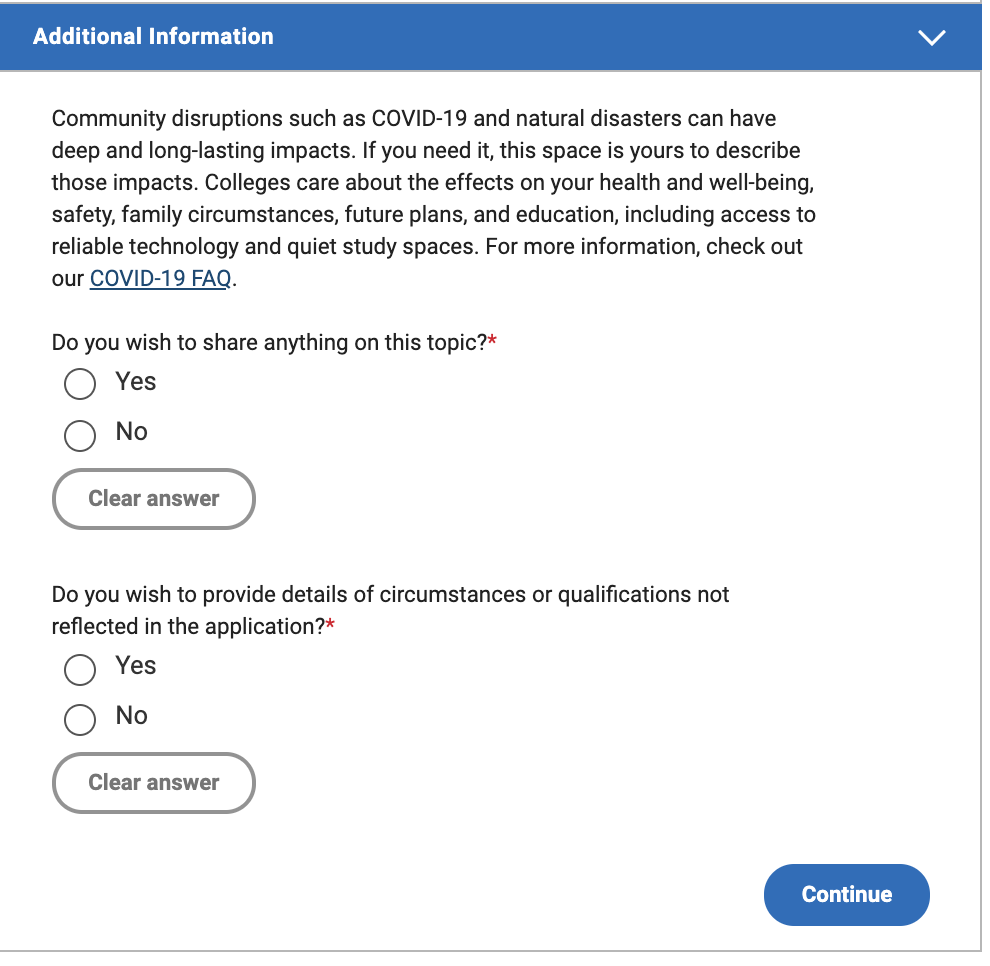This screenshot has width=990, height=966.
Task: Click the question text about sharing on this topic
Action: [270, 344]
